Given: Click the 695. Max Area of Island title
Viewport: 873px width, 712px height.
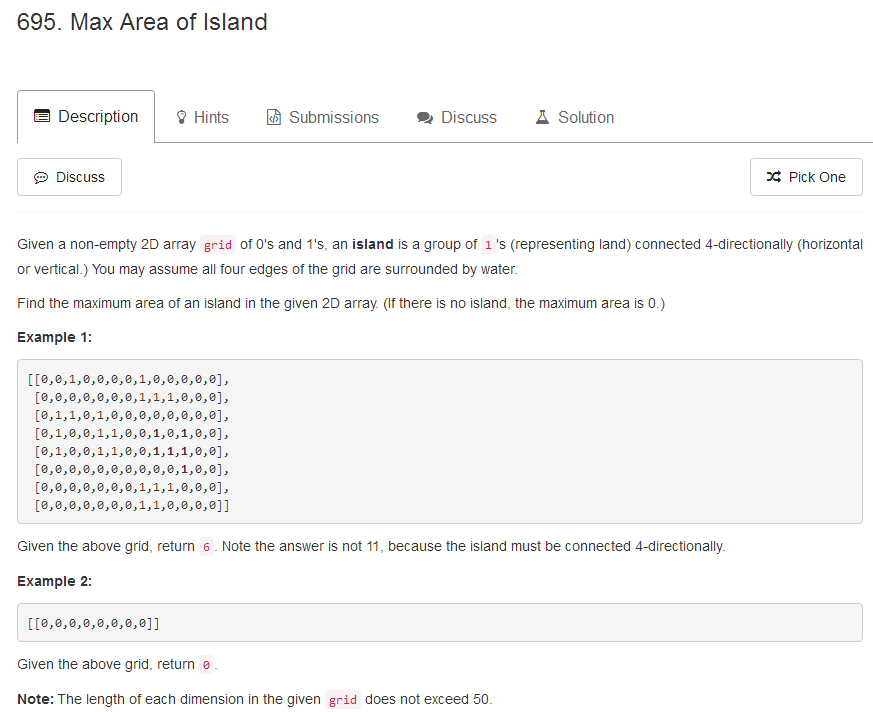Looking at the screenshot, I should pos(142,22).
